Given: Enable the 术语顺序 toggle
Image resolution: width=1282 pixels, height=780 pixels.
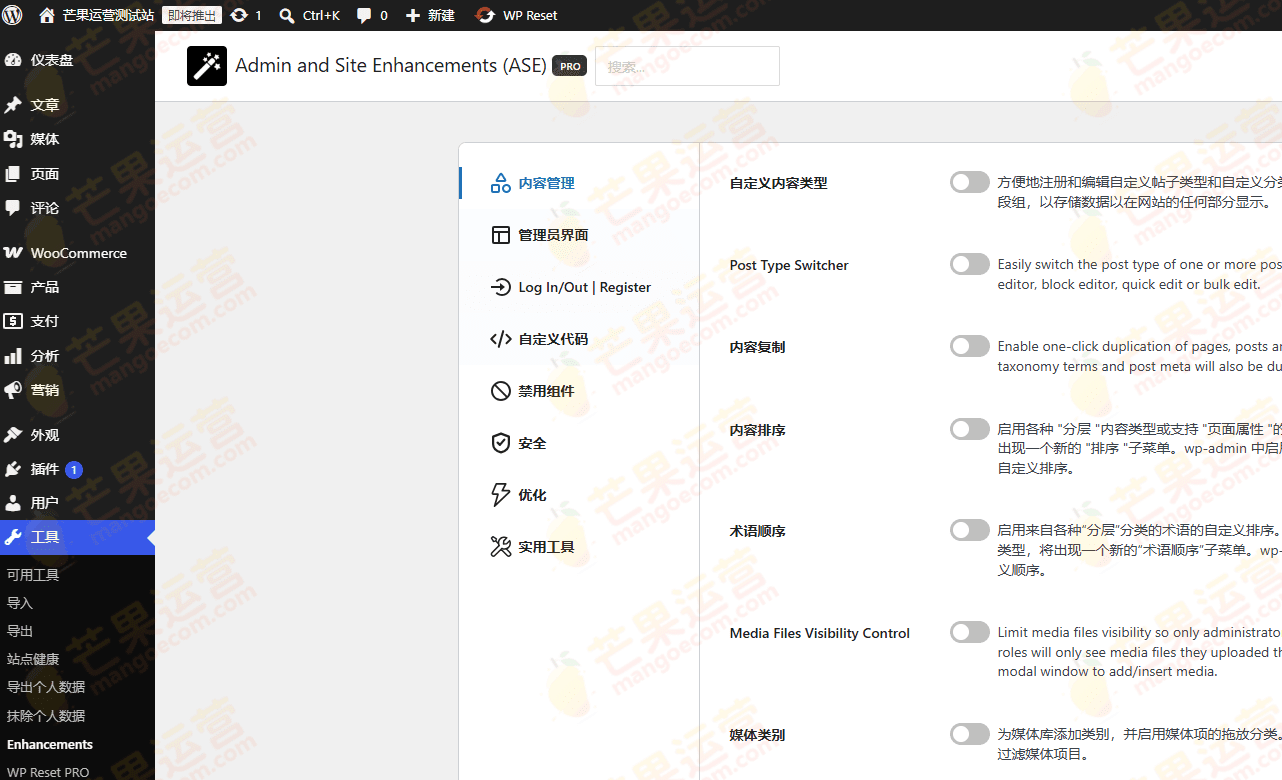Looking at the screenshot, I should [970, 530].
